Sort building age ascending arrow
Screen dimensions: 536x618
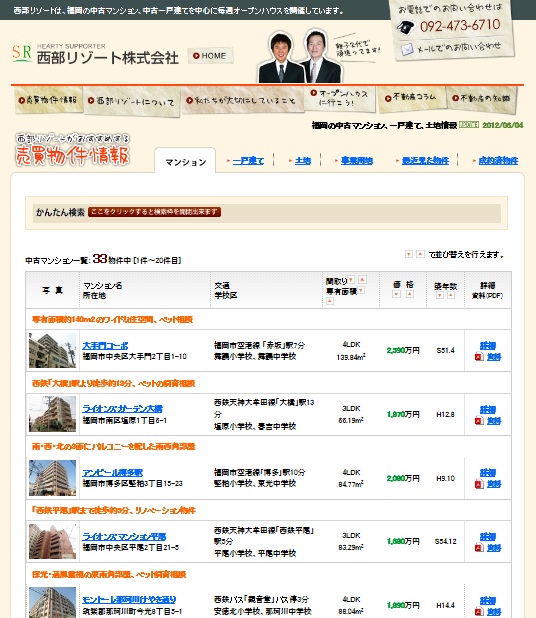[451, 295]
